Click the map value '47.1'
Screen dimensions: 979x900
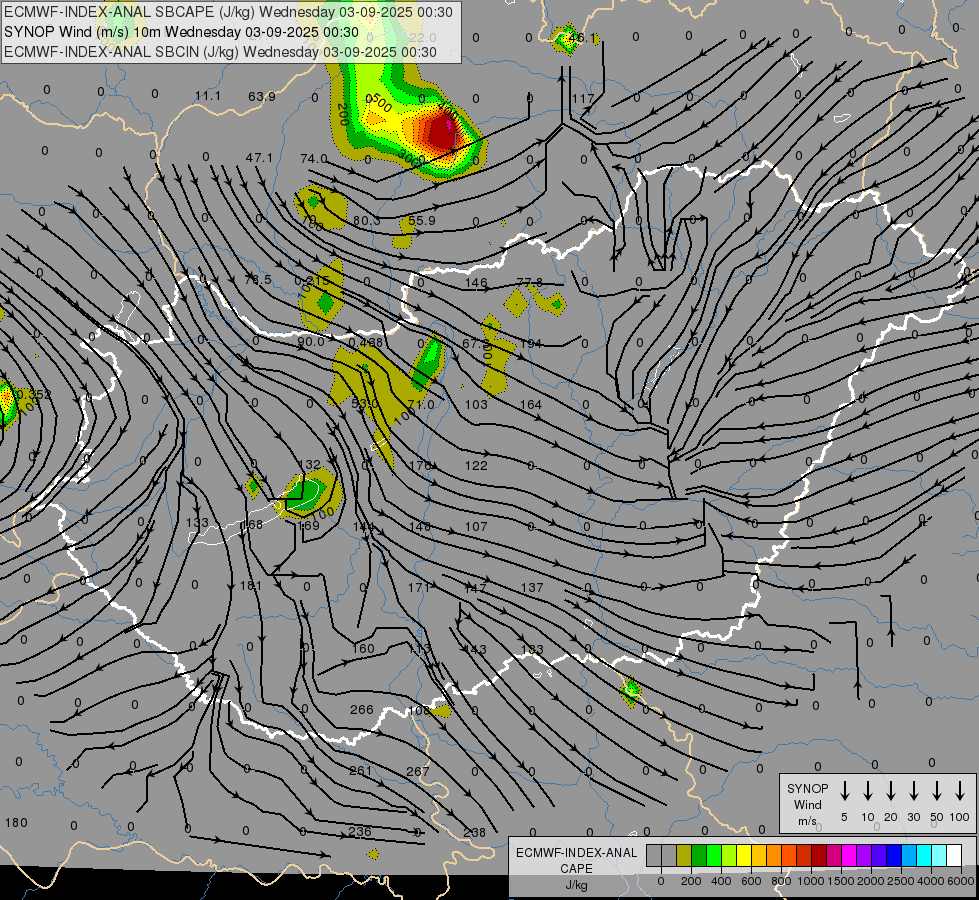259,157
